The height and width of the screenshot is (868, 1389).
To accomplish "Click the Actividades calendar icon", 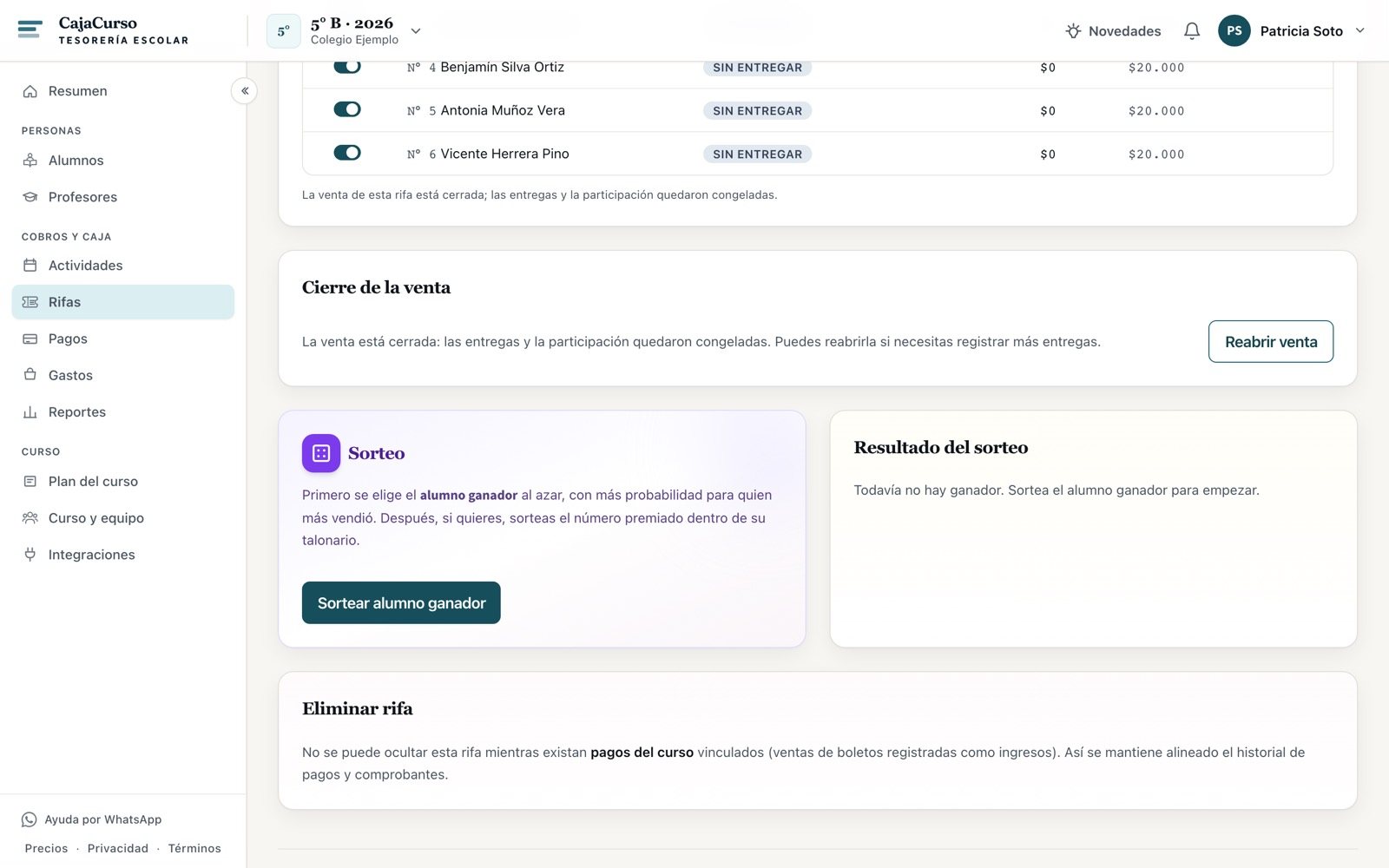I will click(x=30, y=266).
